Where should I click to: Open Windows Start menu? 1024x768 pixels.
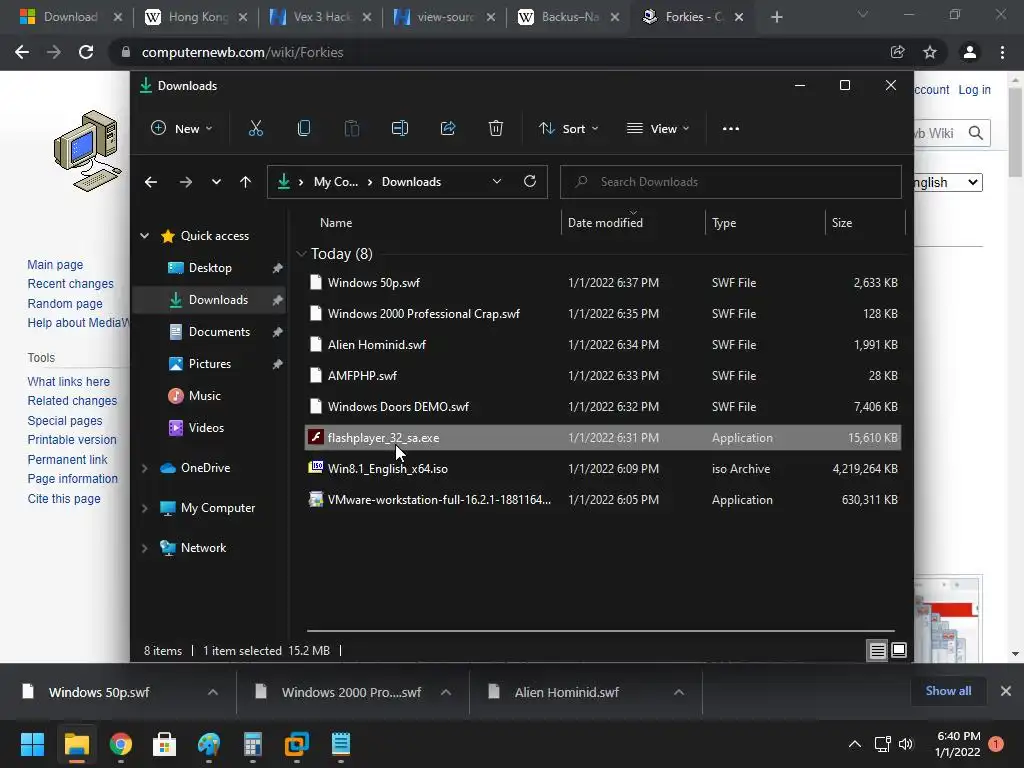point(32,744)
